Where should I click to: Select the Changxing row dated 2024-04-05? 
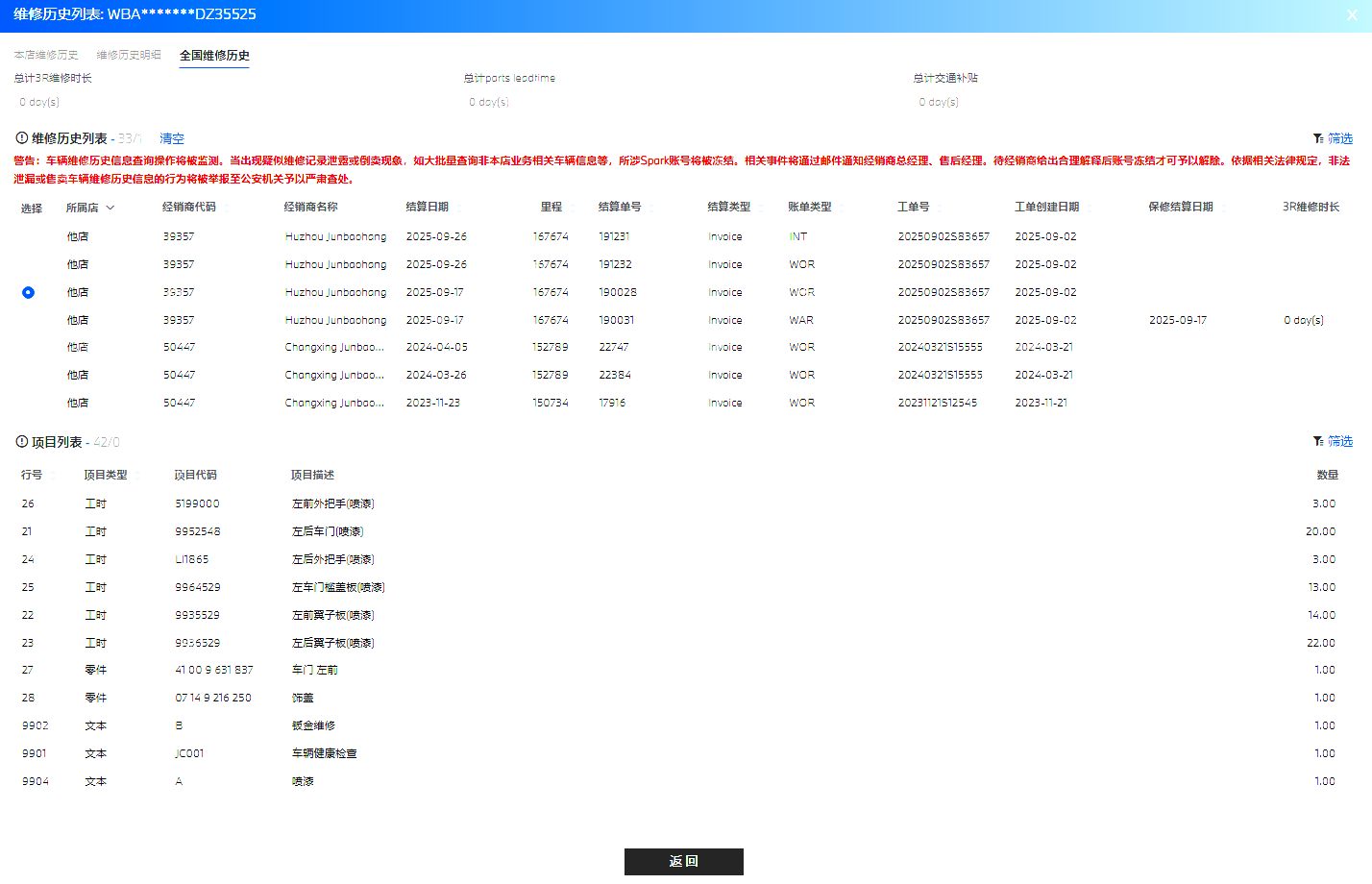(686, 347)
